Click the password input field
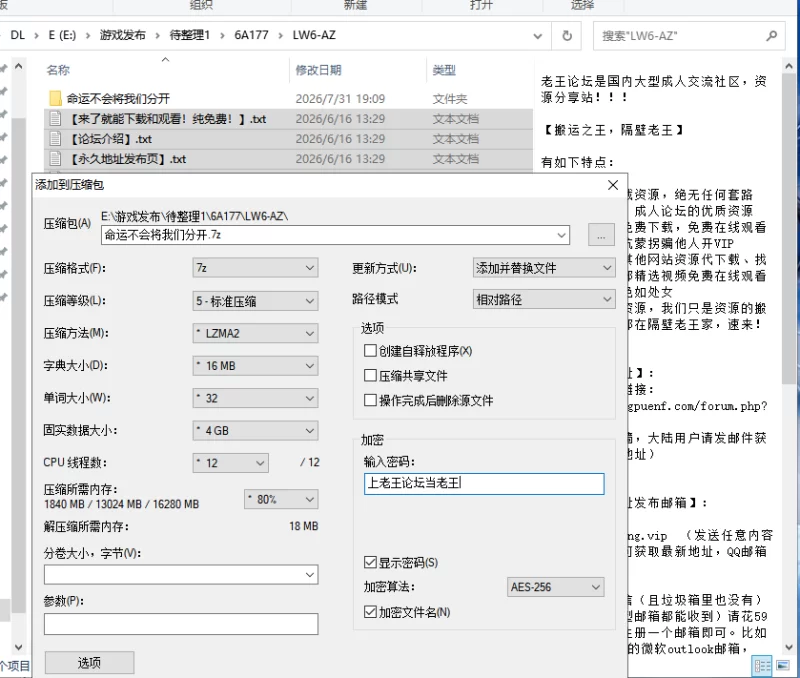Viewport: 800px width, 678px height. 484,484
